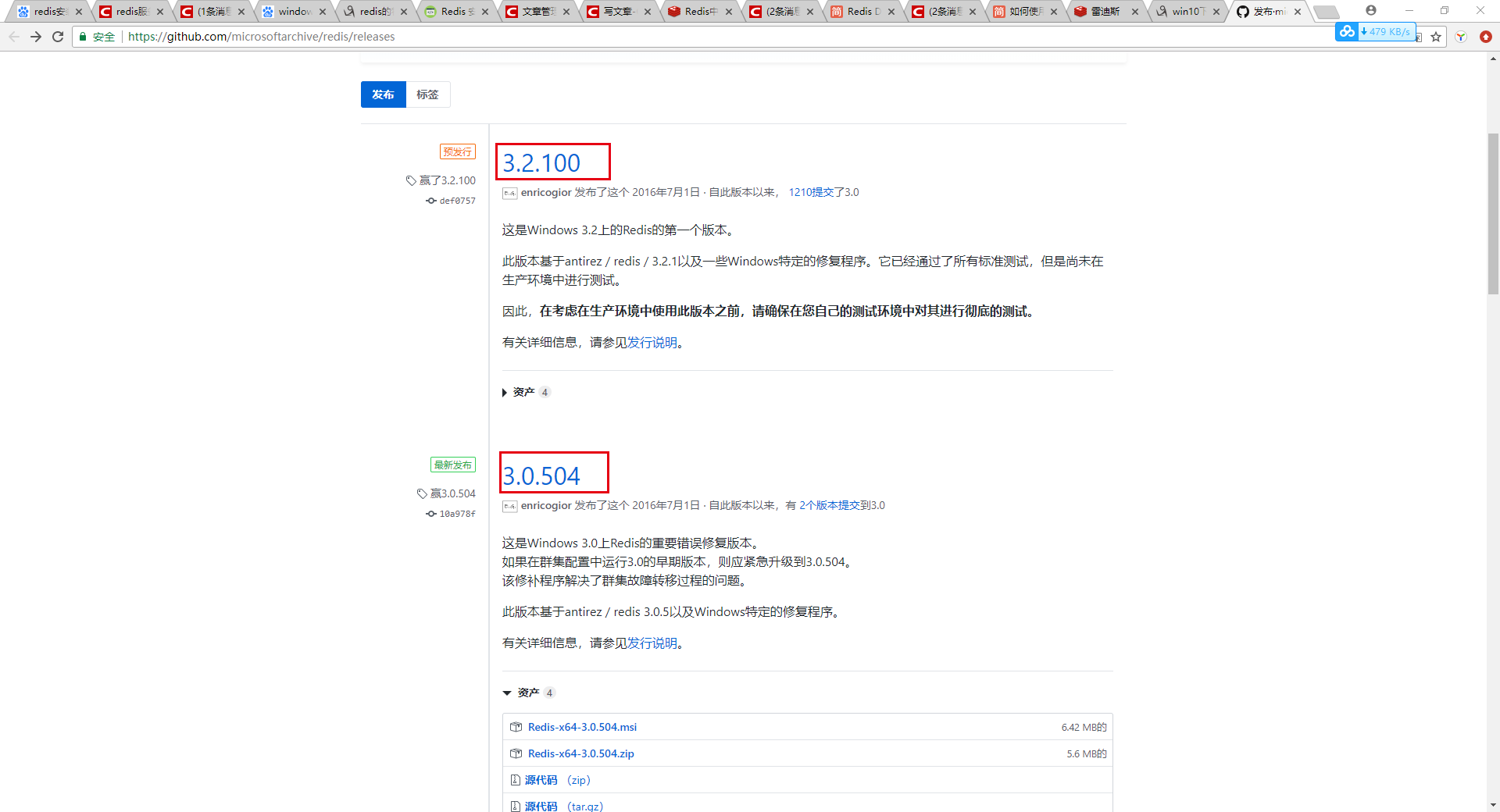Open commit def0757

pos(457,201)
